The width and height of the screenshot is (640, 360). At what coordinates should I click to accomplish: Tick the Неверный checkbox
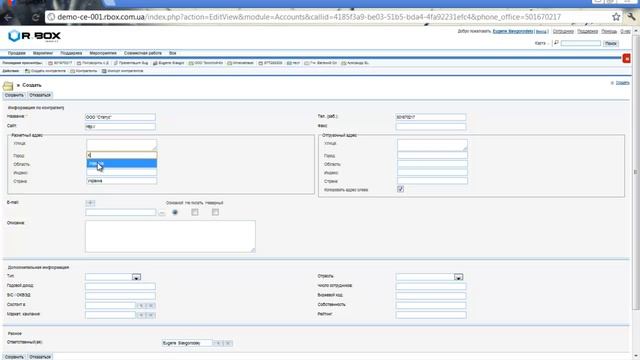pos(215,212)
